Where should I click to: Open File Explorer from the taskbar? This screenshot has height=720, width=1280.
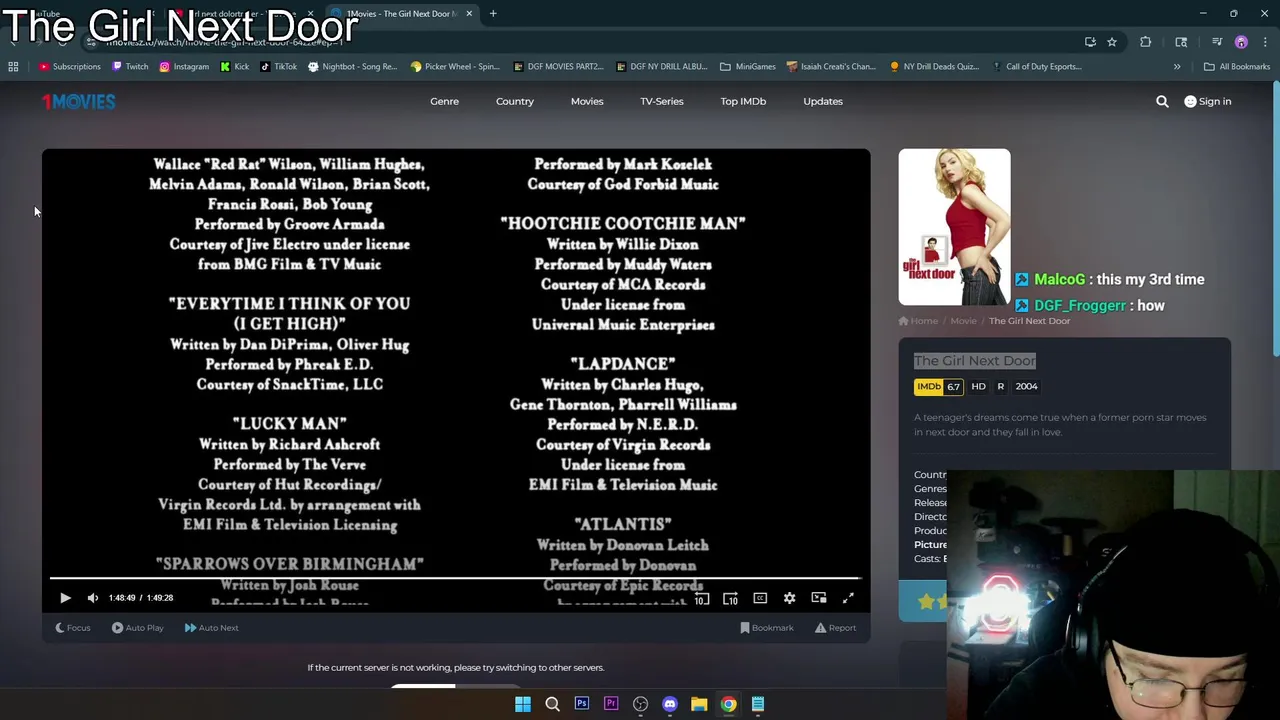coord(699,704)
